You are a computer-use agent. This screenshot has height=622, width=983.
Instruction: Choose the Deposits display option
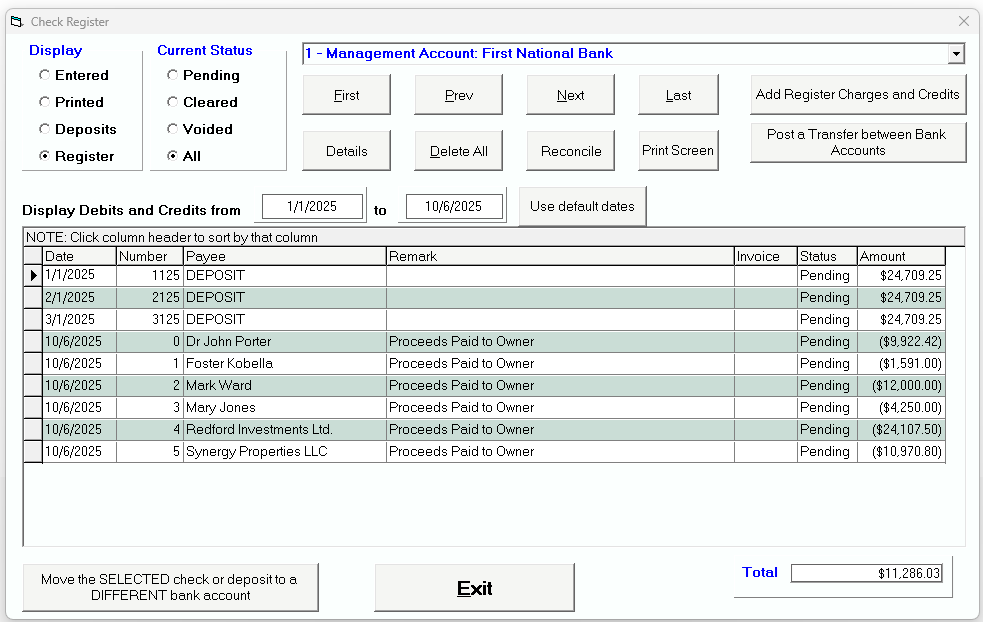click(44, 129)
